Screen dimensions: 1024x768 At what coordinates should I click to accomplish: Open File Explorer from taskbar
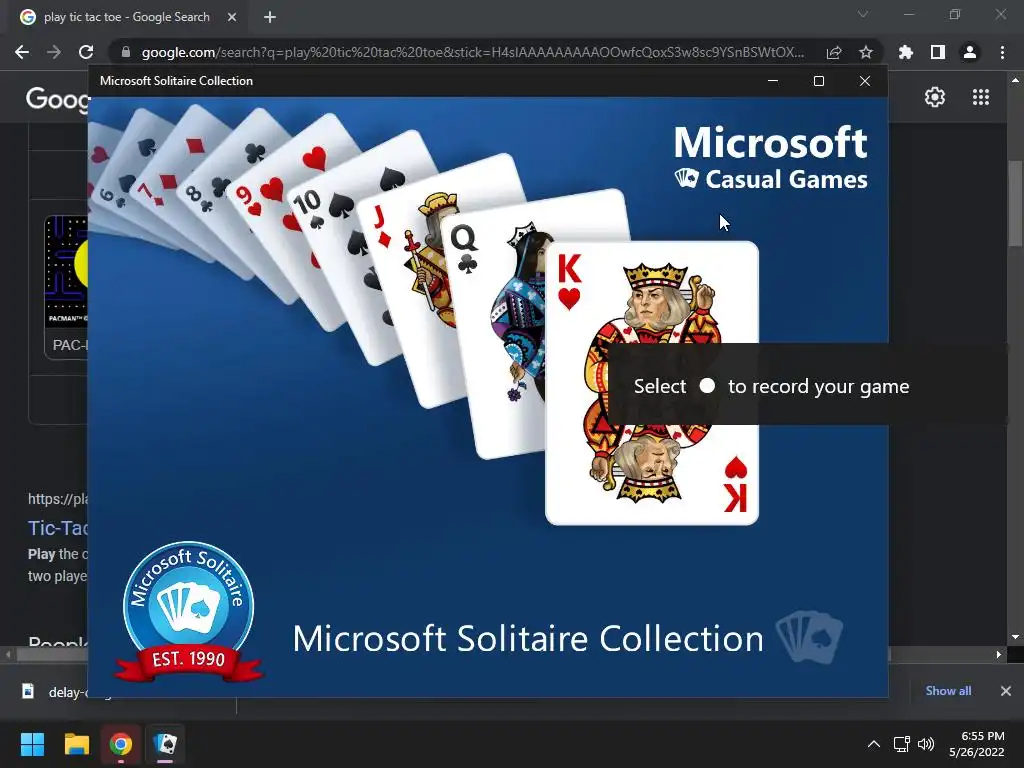click(x=76, y=744)
